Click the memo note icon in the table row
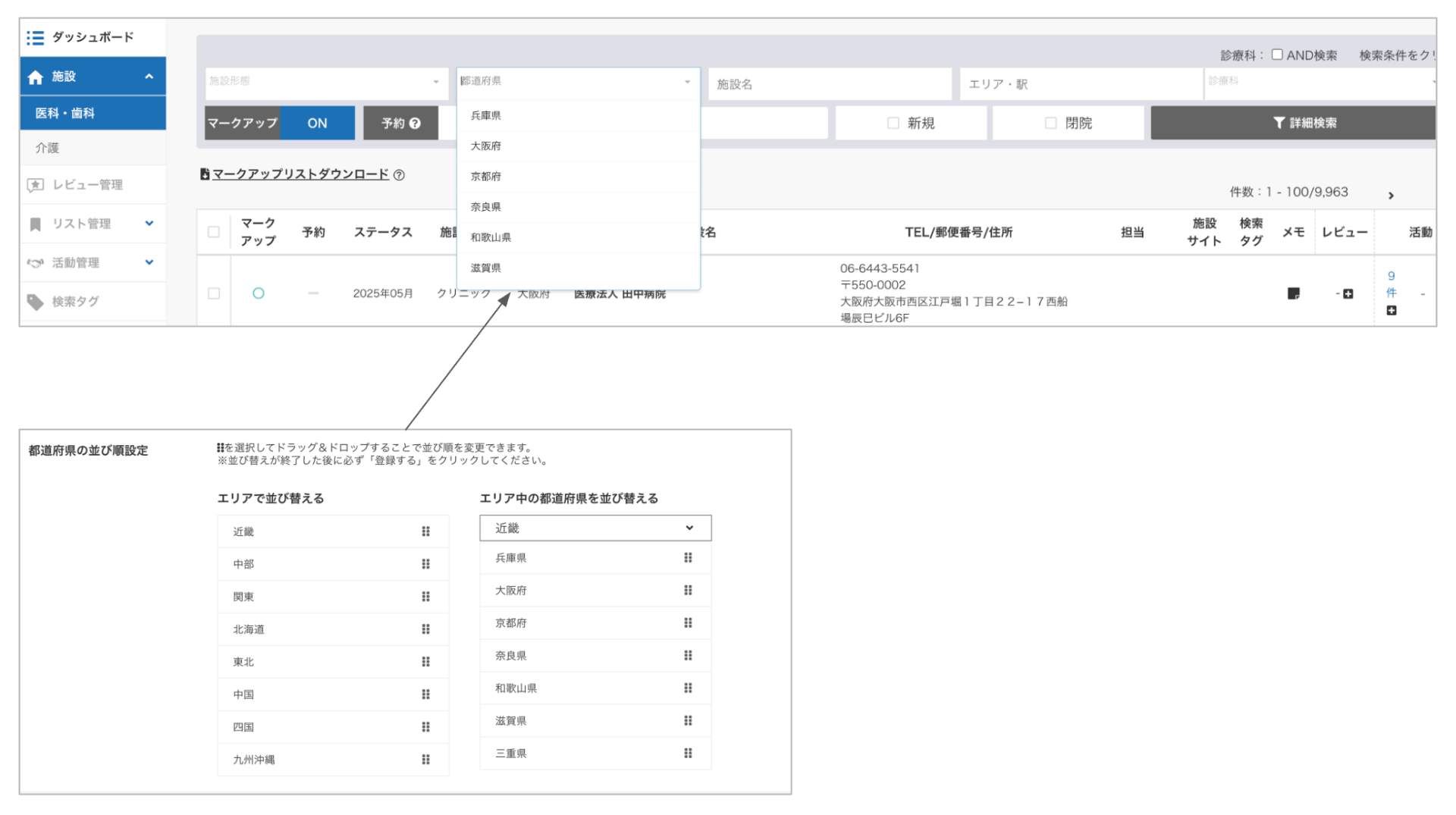Screen dimensions: 1456x815 [x=1294, y=293]
